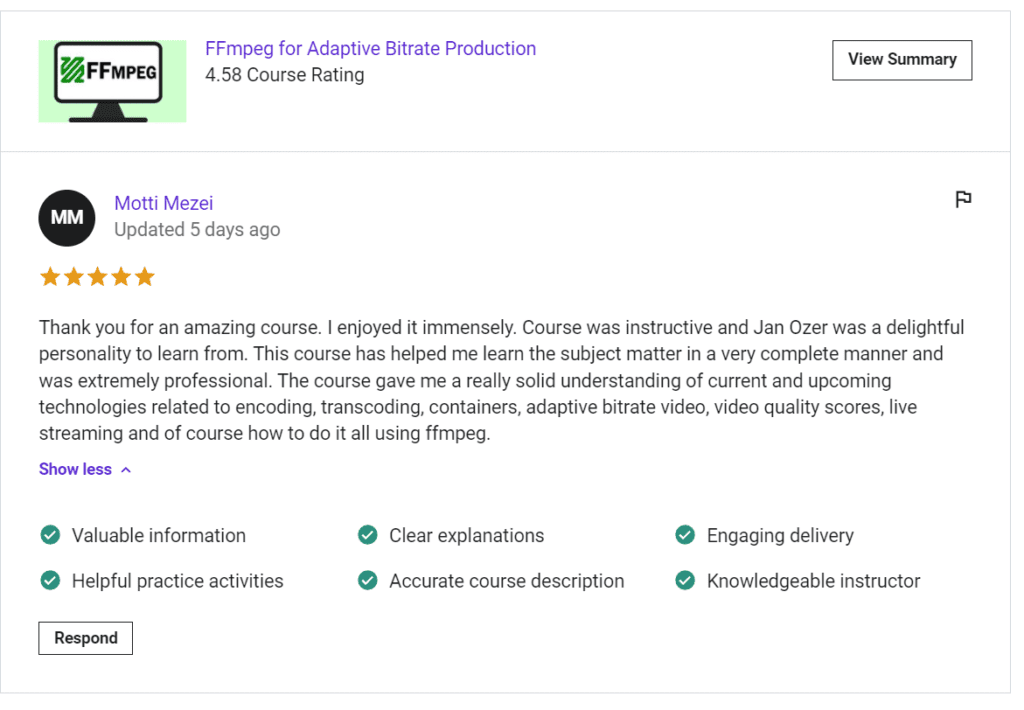Click the third rating star
Screen dimensions: 1024x710
[97, 277]
